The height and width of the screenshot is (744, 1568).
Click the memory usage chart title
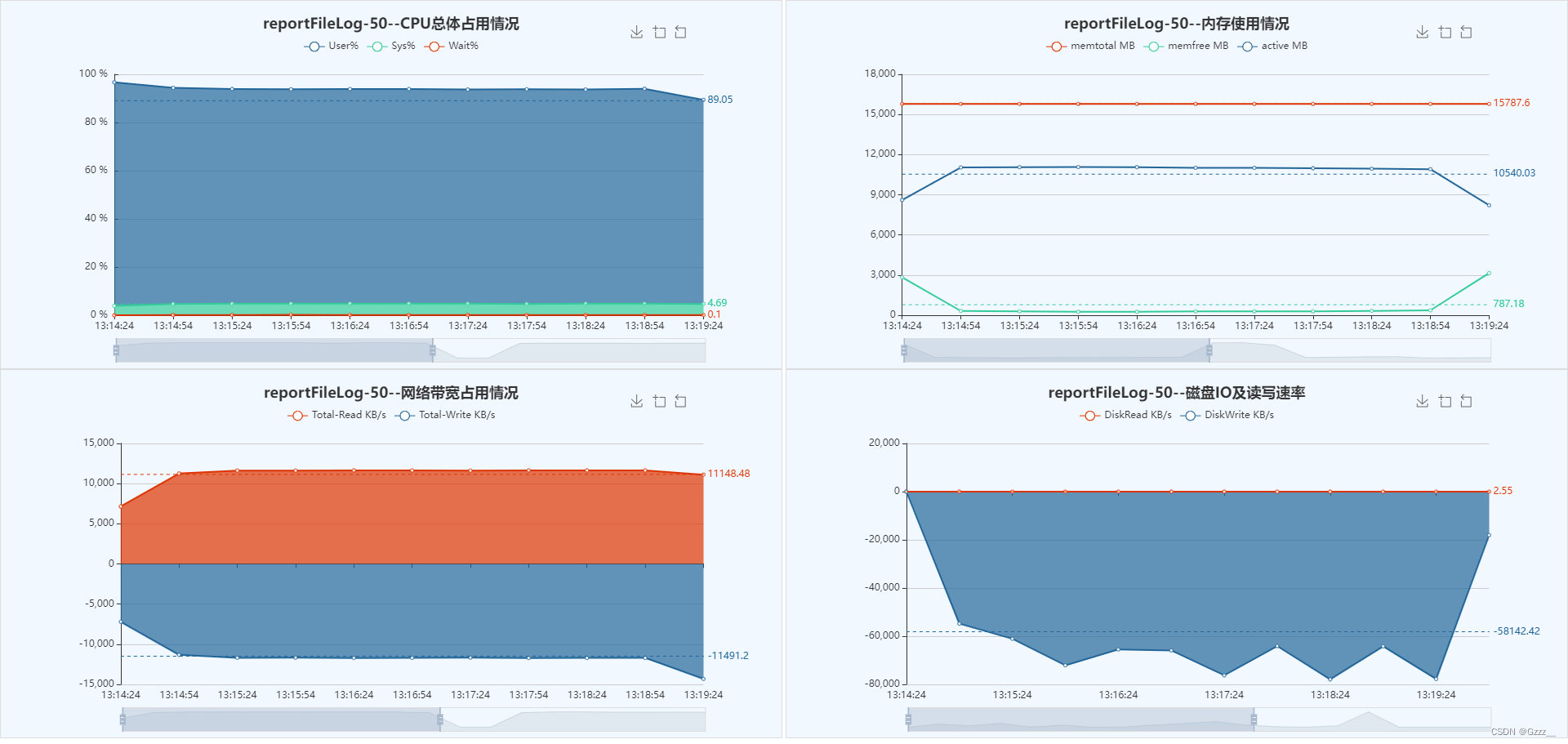tap(1176, 24)
